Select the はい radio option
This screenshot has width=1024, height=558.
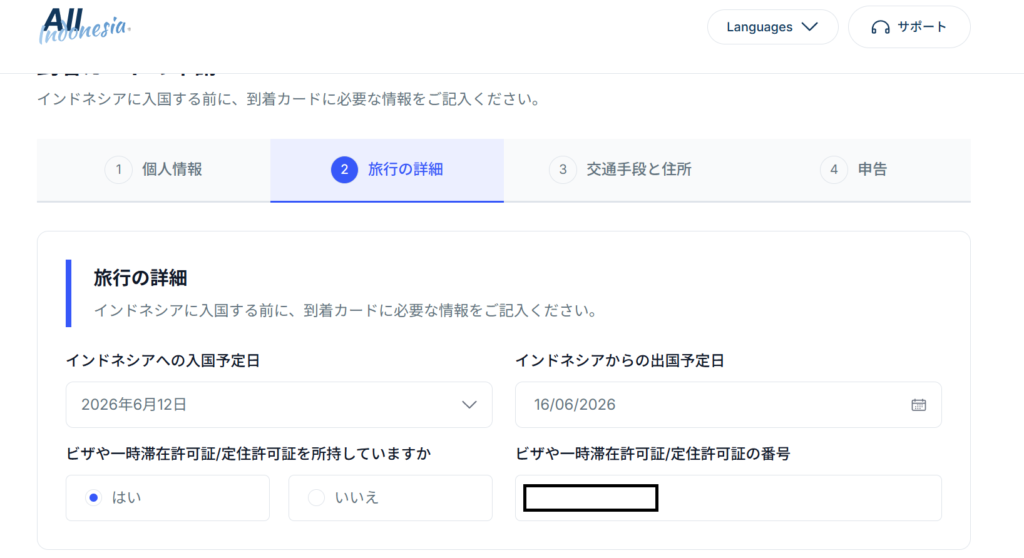[168, 498]
